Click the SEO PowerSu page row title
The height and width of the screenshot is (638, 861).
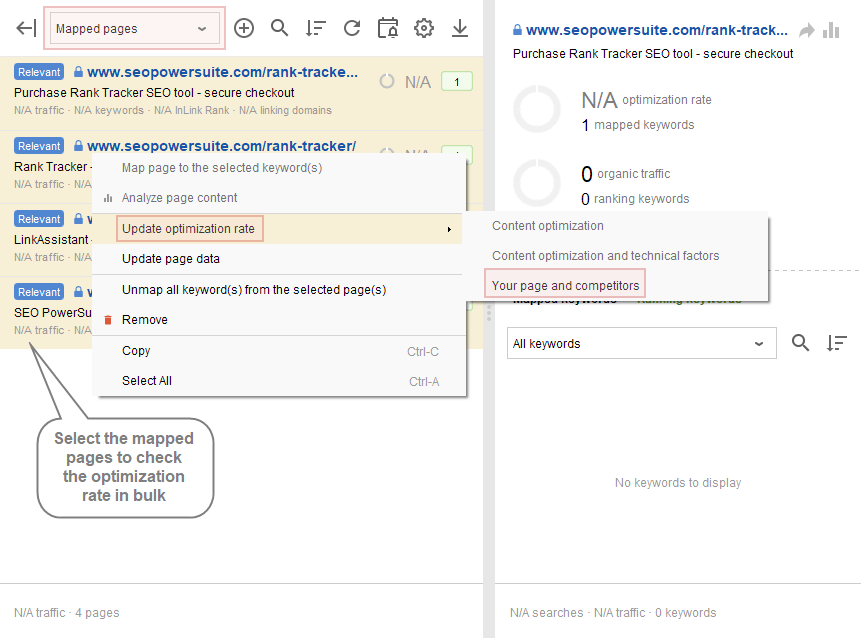[x=53, y=312]
